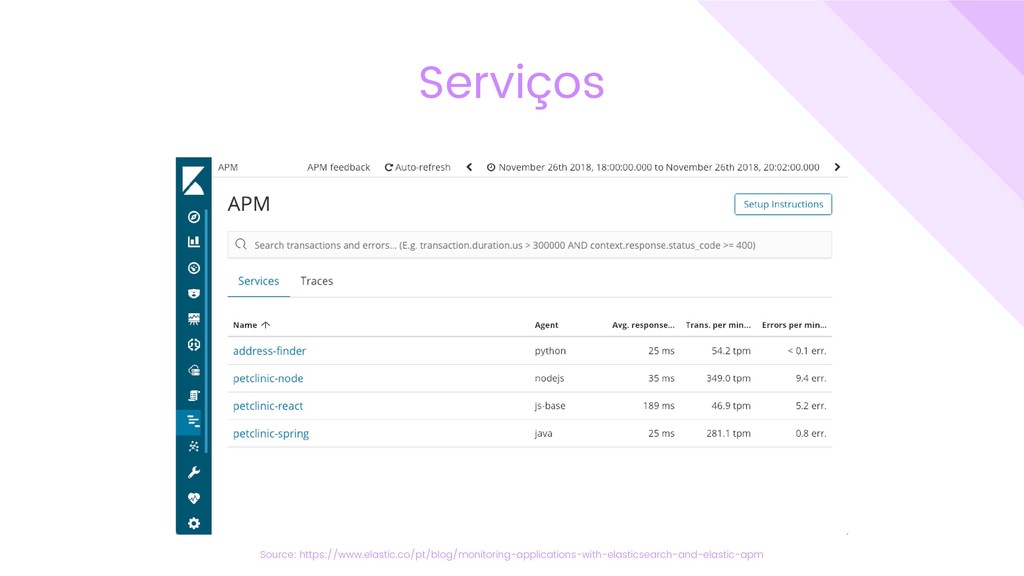This screenshot has width=1024, height=576.
Task: Click the large APM page heading
Action: [x=248, y=204]
